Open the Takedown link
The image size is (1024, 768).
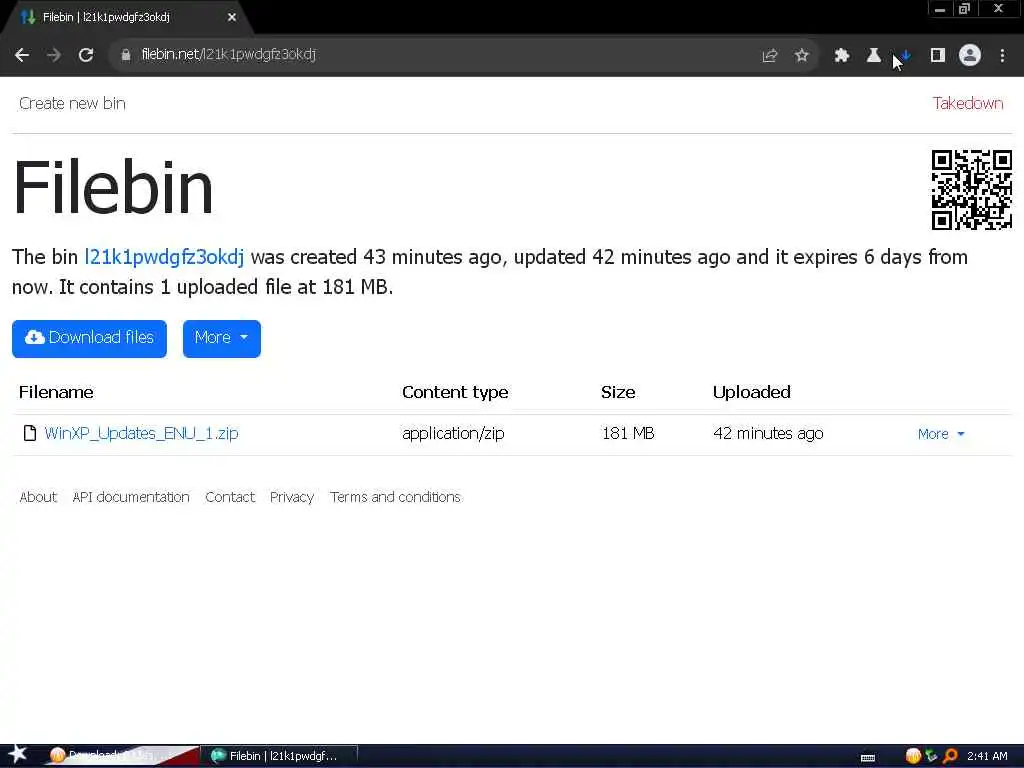(x=968, y=103)
